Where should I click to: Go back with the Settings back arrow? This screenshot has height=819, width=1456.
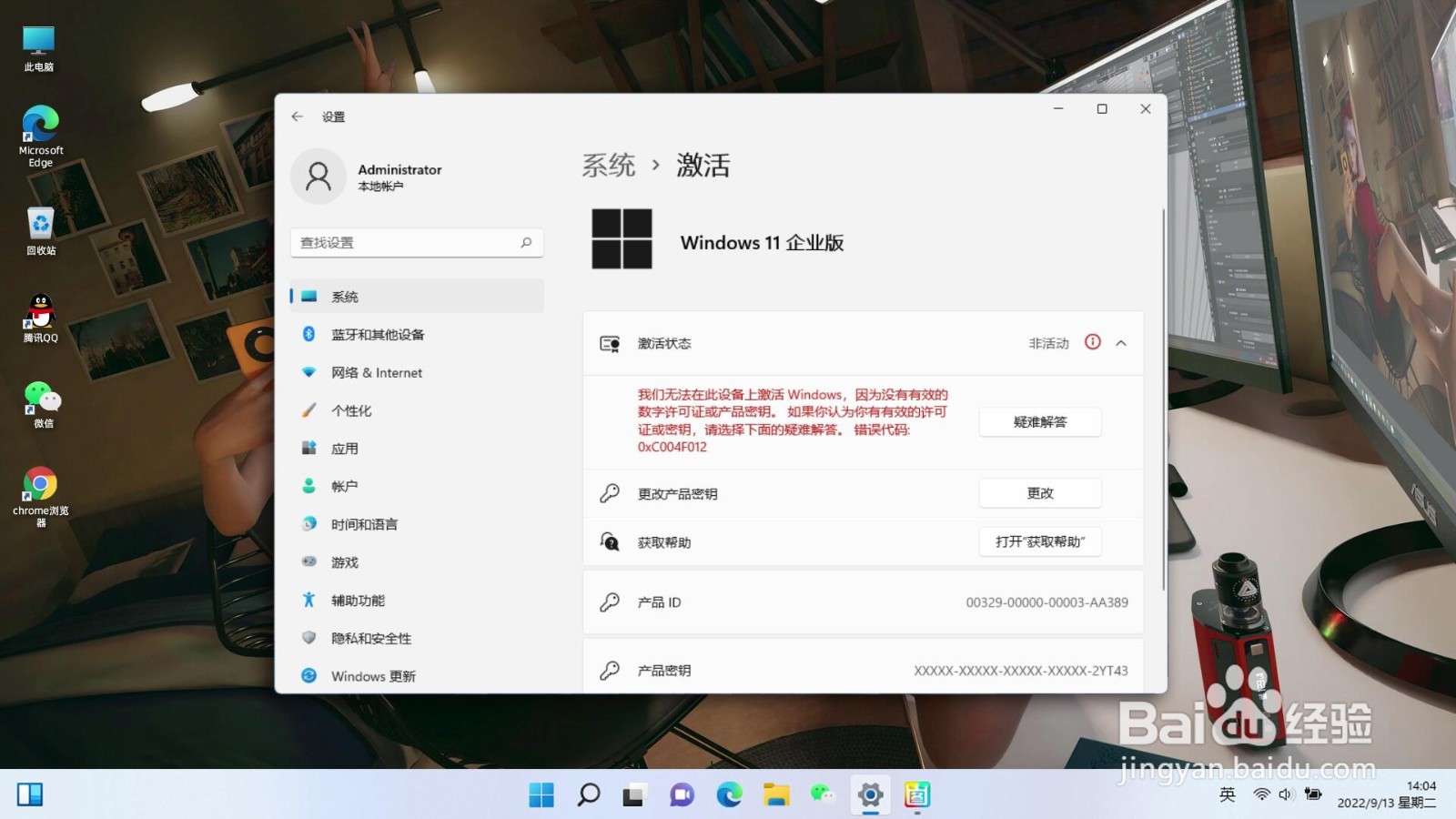coord(297,116)
